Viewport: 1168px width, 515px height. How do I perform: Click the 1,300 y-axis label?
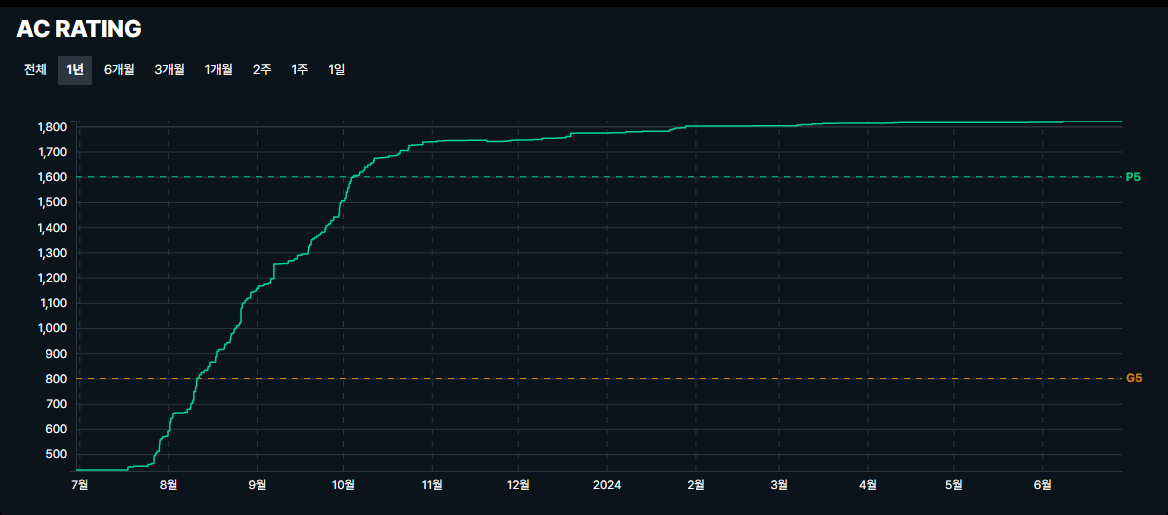(x=53, y=253)
